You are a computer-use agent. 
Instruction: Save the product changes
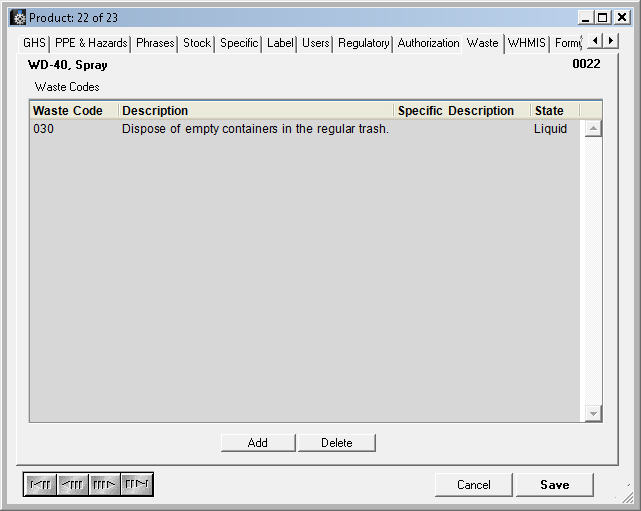(554, 485)
